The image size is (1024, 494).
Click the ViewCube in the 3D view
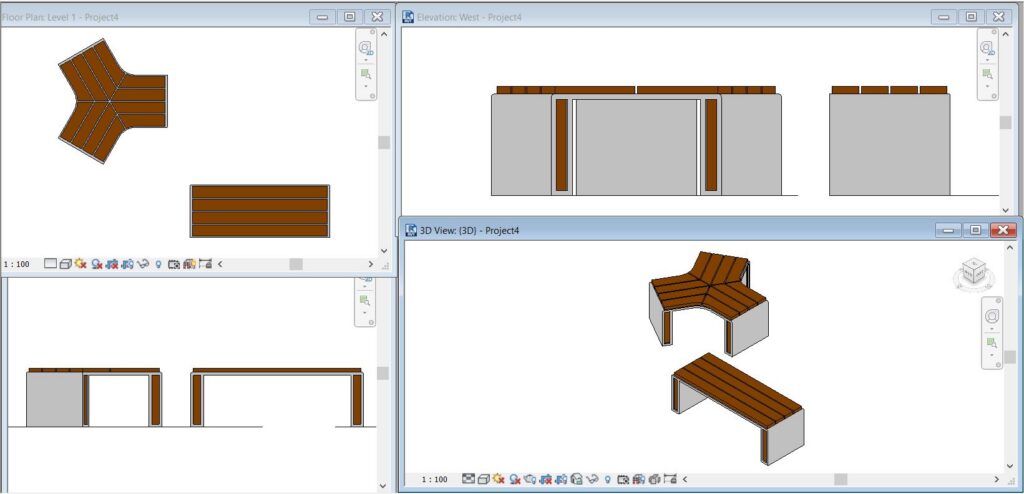(974, 271)
